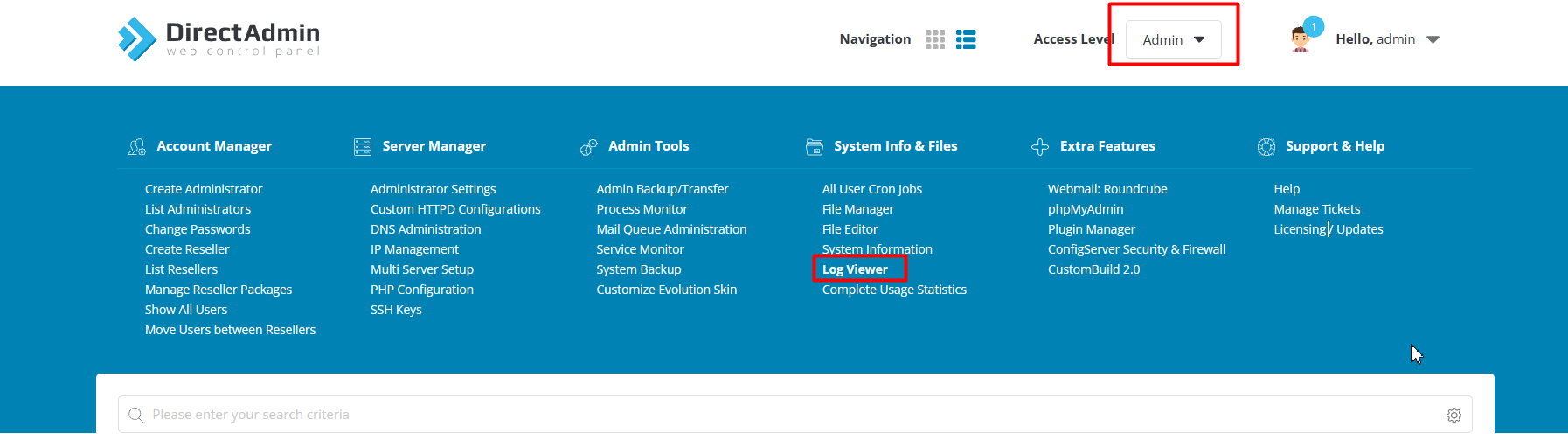Open CustomBuild 2.0
This screenshot has height=434, width=1568.
1094,269
